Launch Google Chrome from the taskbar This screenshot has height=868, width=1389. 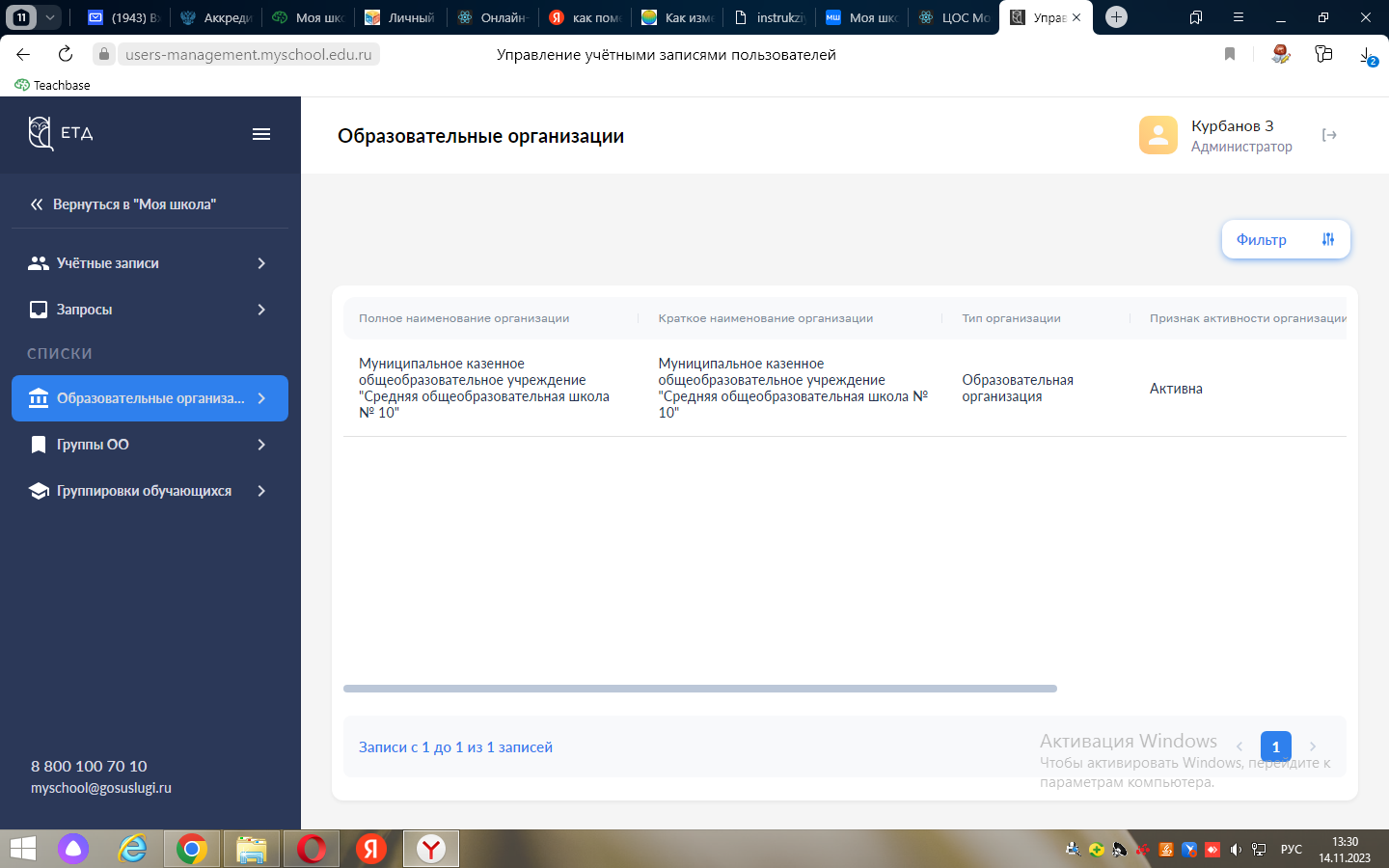tap(191, 849)
